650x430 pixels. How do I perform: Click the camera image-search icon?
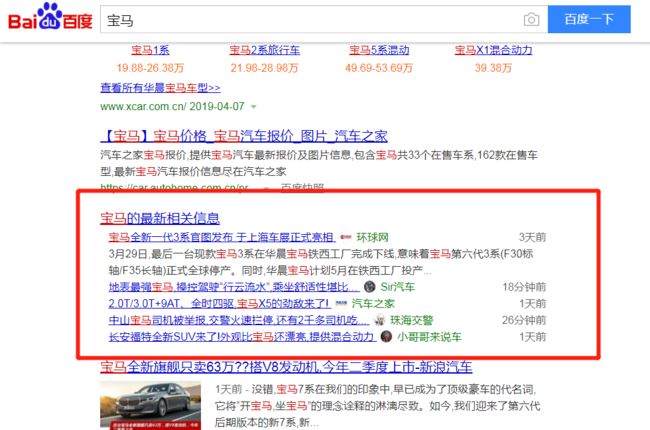point(531,19)
